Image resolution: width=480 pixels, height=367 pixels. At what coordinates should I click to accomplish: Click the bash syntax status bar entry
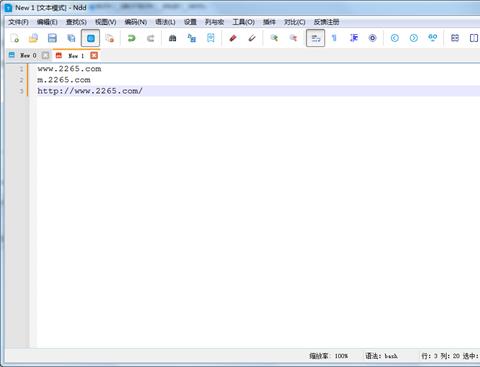pos(381,356)
